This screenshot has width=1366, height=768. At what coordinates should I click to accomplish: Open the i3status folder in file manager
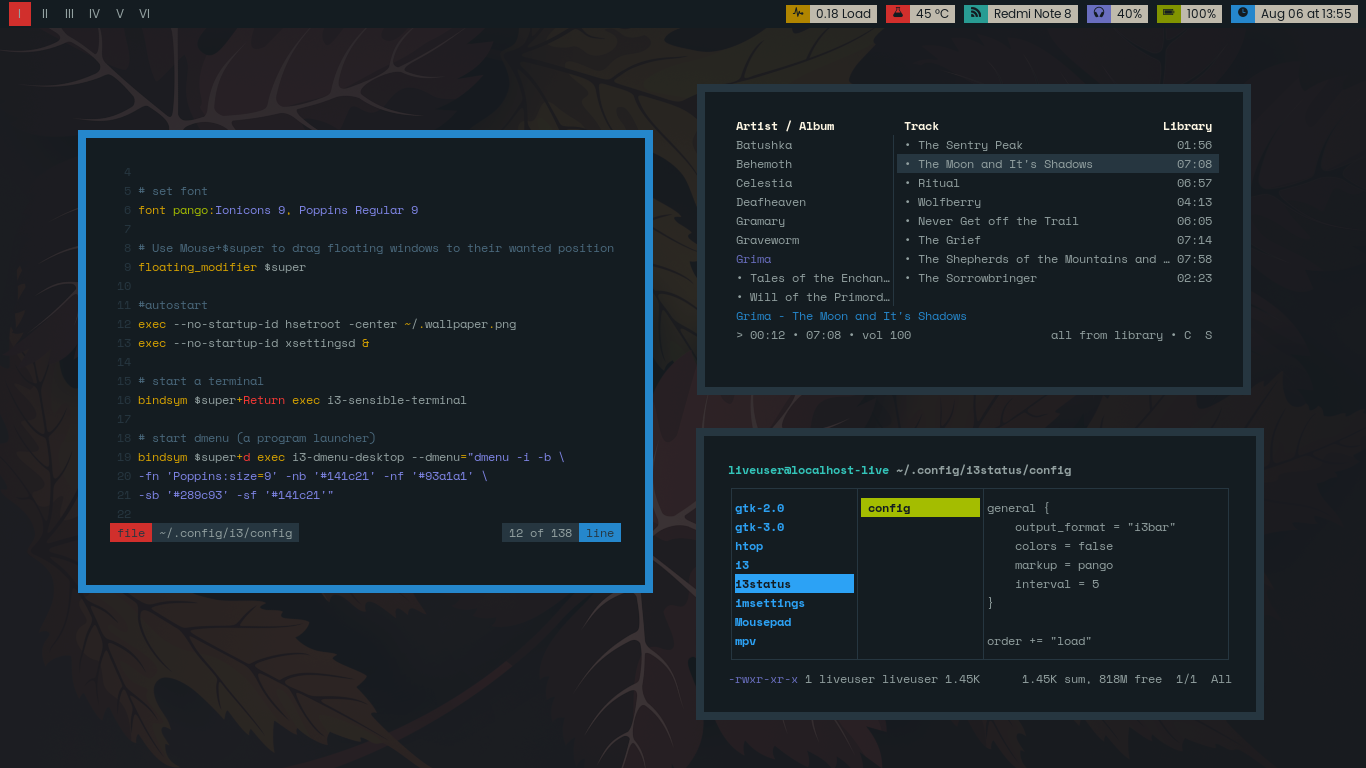[763, 584]
